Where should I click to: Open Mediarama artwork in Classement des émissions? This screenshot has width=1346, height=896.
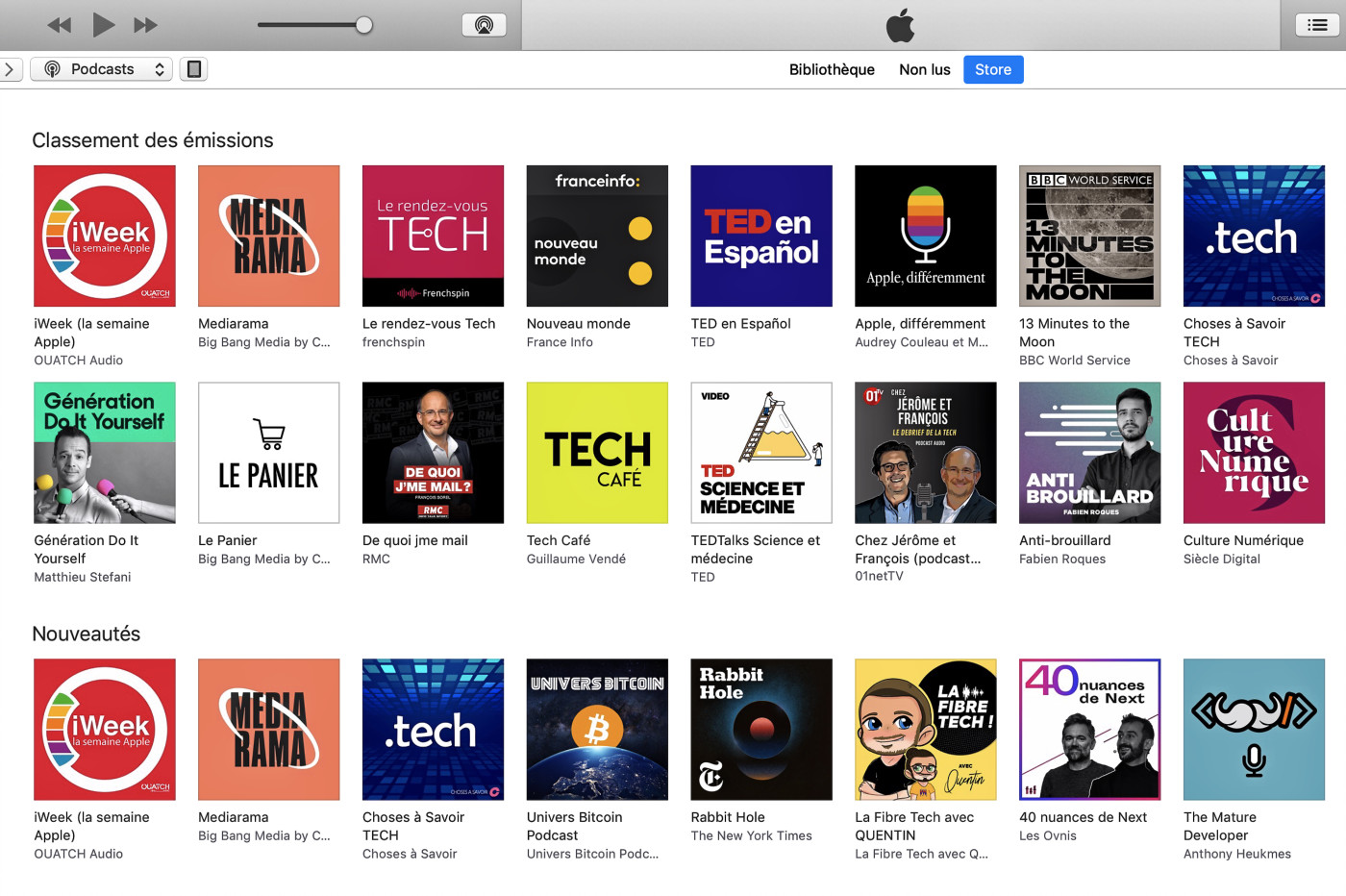click(x=269, y=236)
